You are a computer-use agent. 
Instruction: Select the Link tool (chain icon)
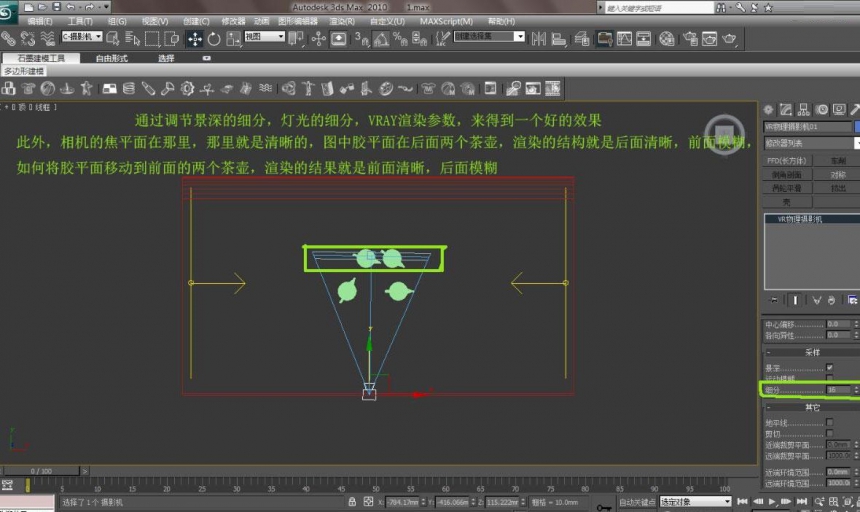point(8,38)
